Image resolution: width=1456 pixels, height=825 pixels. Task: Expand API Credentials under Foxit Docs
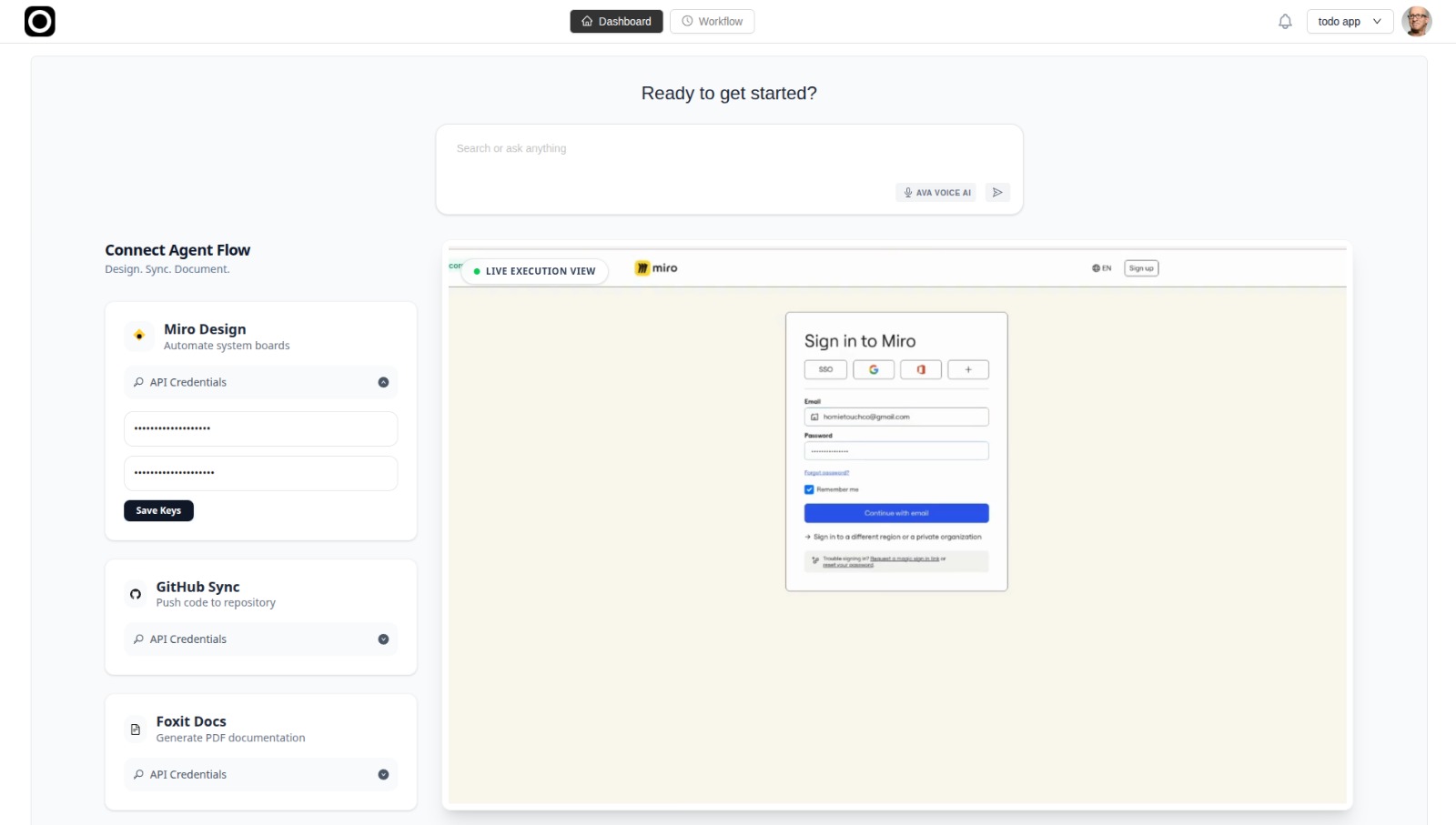pyautogui.click(x=261, y=775)
